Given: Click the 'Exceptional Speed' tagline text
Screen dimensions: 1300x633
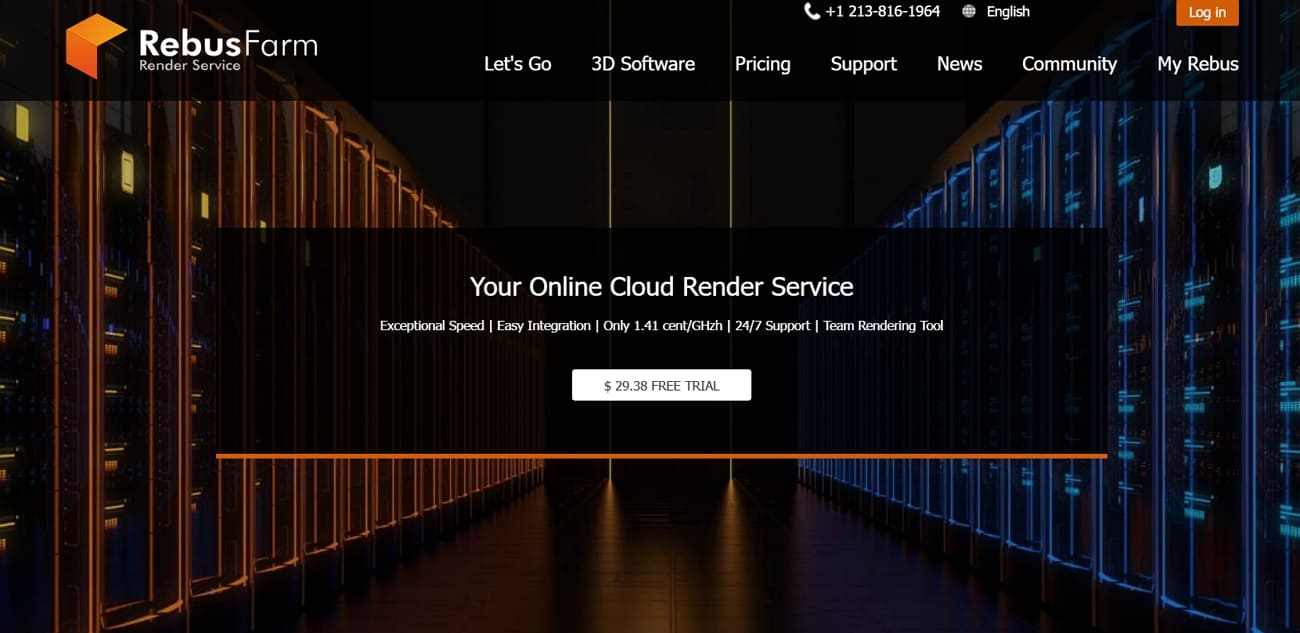Looking at the screenshot, I should pos(432,326).
